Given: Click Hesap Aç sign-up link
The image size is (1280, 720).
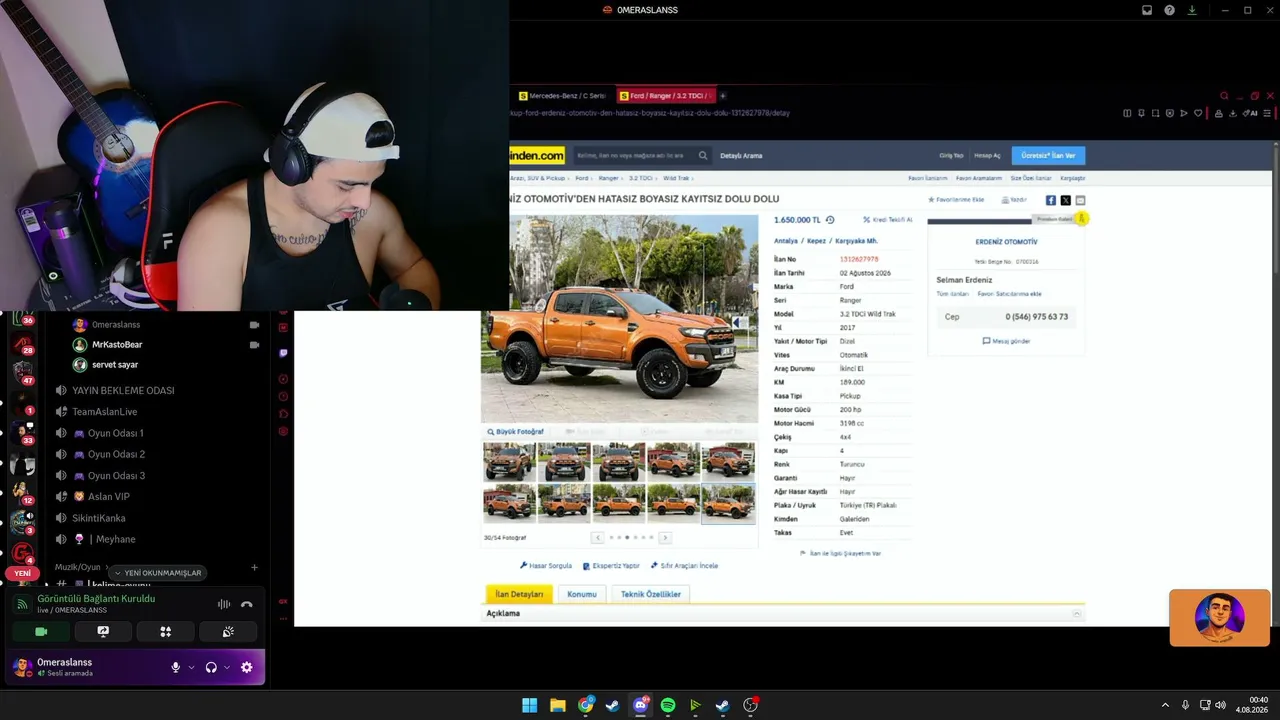Looking at the screenshot, I should pyautogui.click(x=987, y=156).
